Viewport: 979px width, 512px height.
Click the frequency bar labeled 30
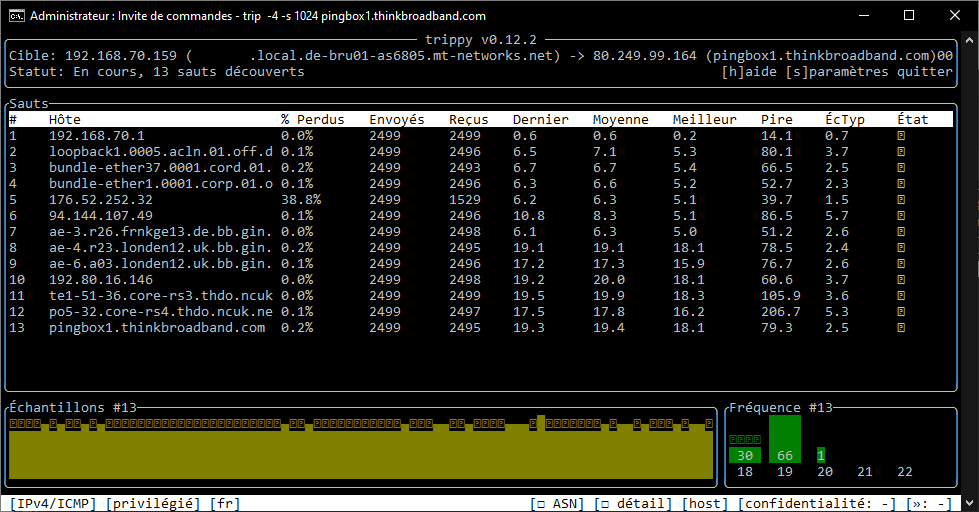[745, 455]
